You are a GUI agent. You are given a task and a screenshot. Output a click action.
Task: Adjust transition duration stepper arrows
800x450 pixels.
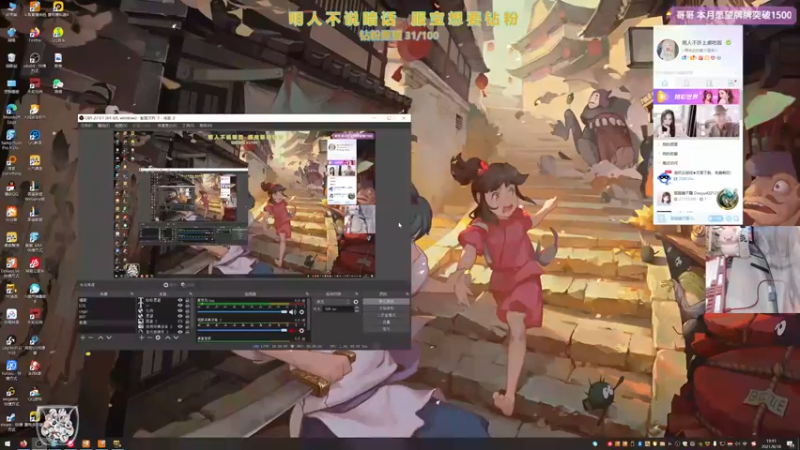(357, 309)
